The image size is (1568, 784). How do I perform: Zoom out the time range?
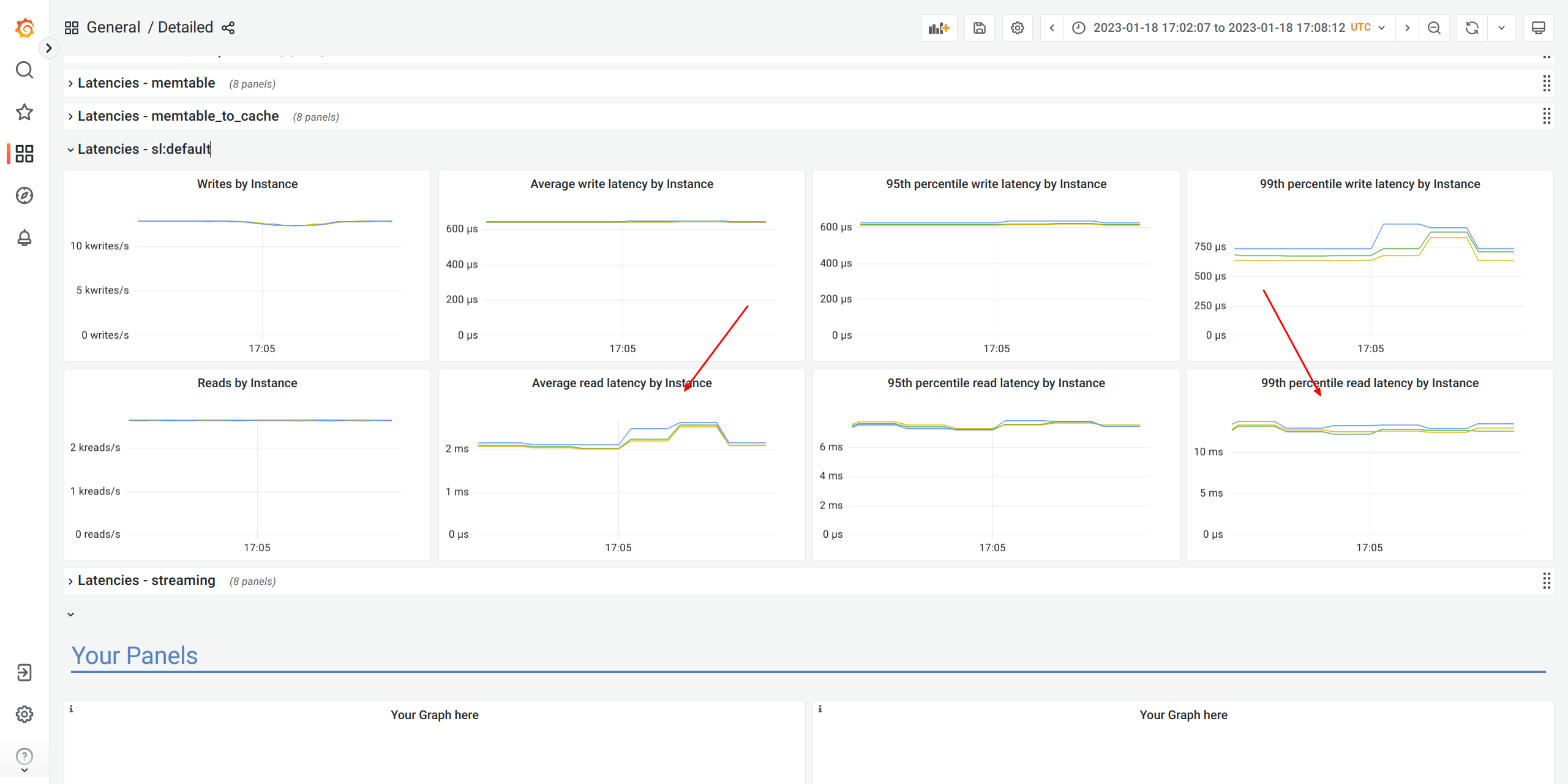coord(1435,28)
